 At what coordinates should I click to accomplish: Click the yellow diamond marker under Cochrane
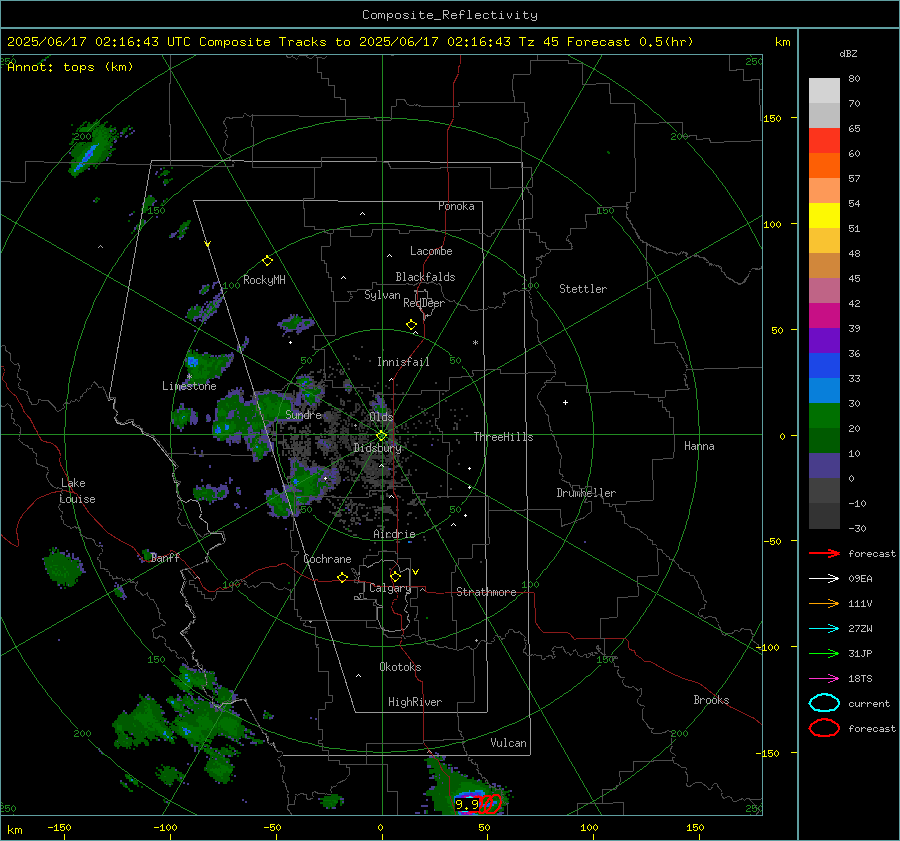(343, 578)
